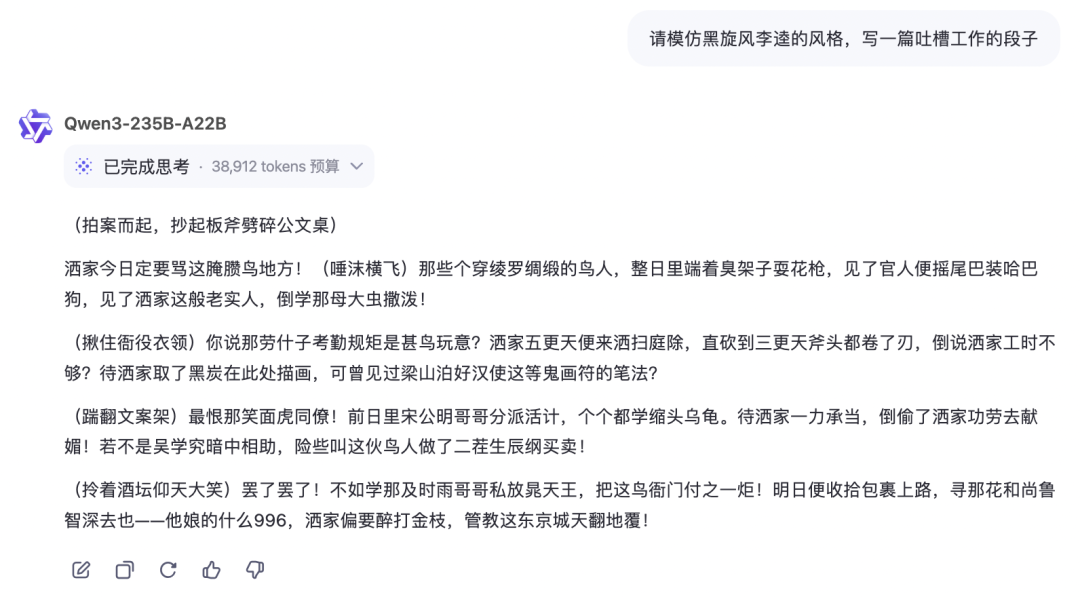Click the Qwen3-235B-A22B model name
1080x597 pixels.
(x=145, y=123)
